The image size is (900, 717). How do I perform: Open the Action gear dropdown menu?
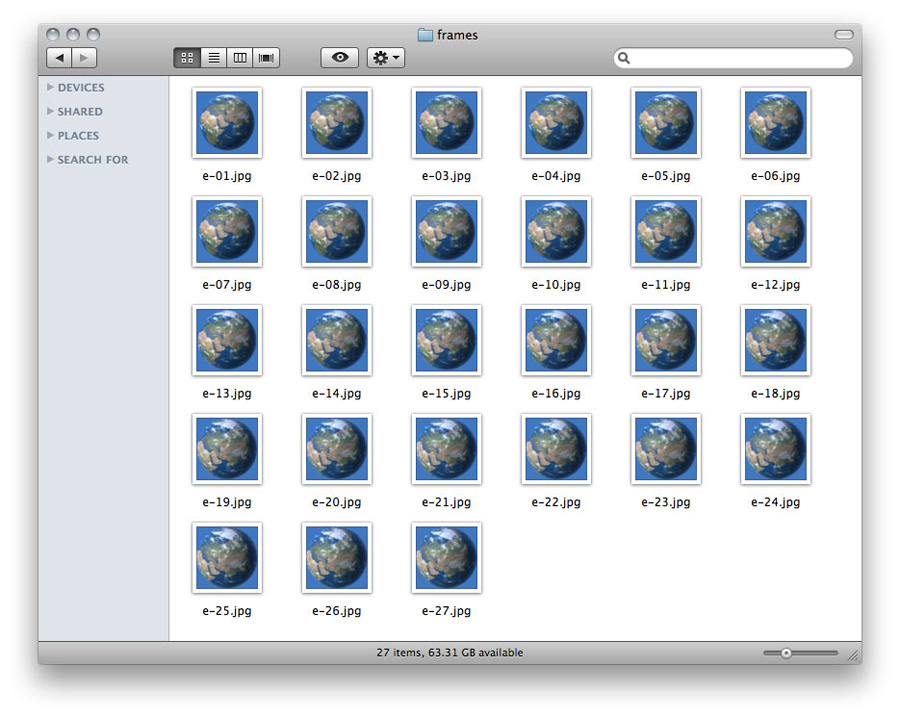click(386, 58)
